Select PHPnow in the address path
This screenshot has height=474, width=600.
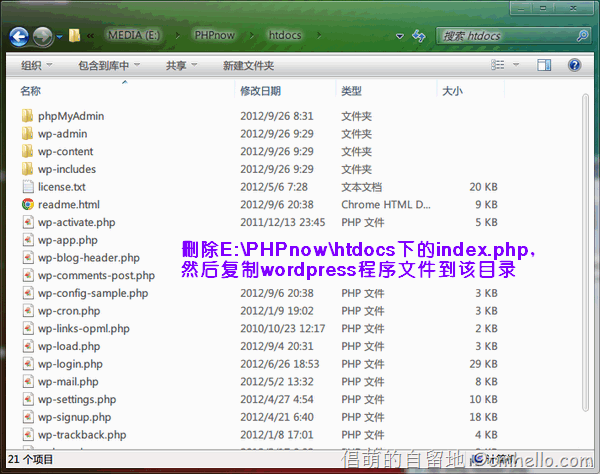click(x=215, y=35)
